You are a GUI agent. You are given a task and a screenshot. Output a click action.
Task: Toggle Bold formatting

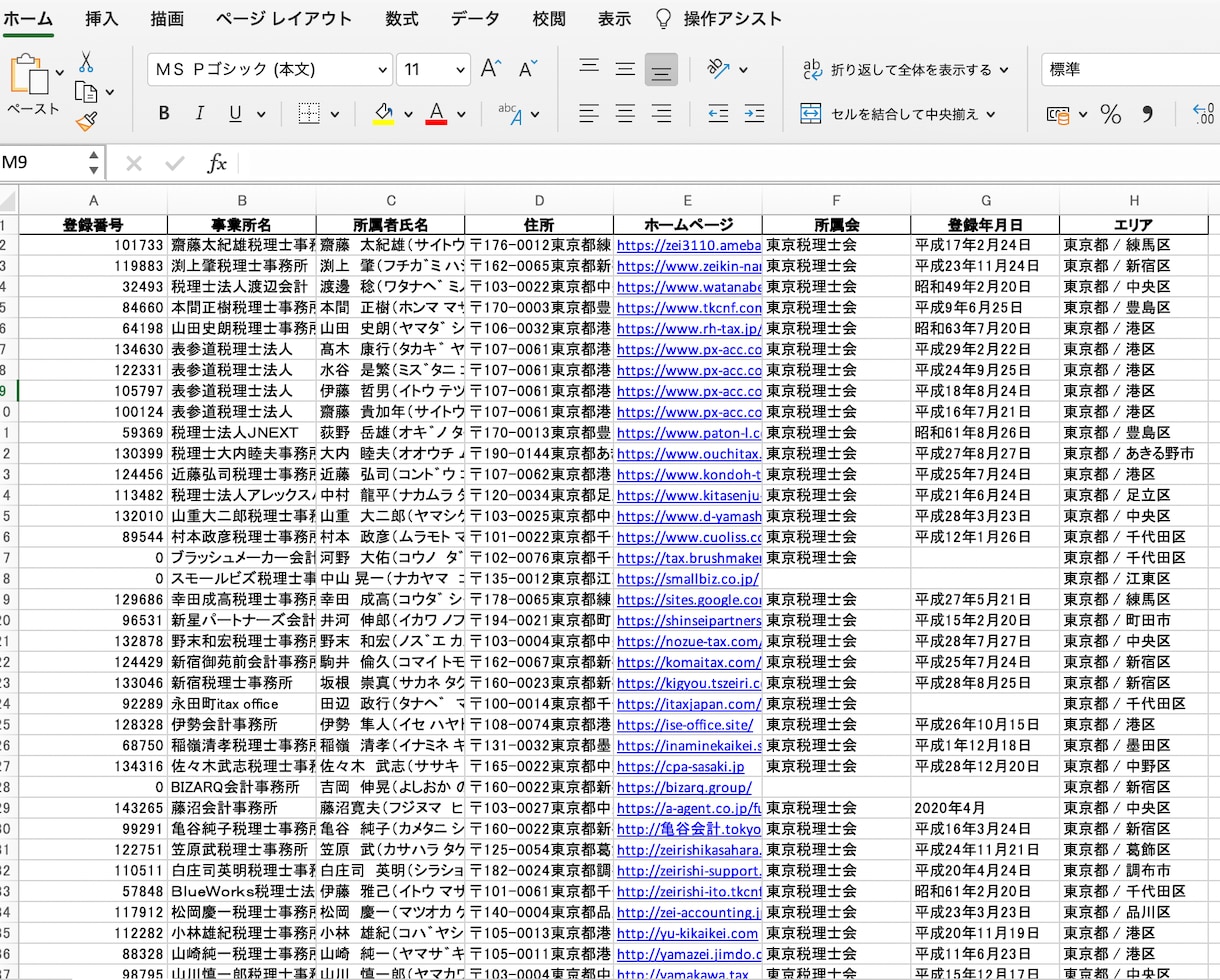[164, 114]
